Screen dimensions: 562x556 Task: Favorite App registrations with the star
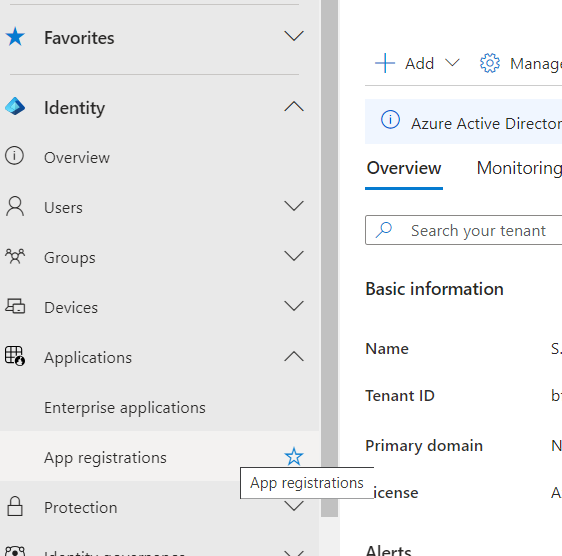[294, 456]
